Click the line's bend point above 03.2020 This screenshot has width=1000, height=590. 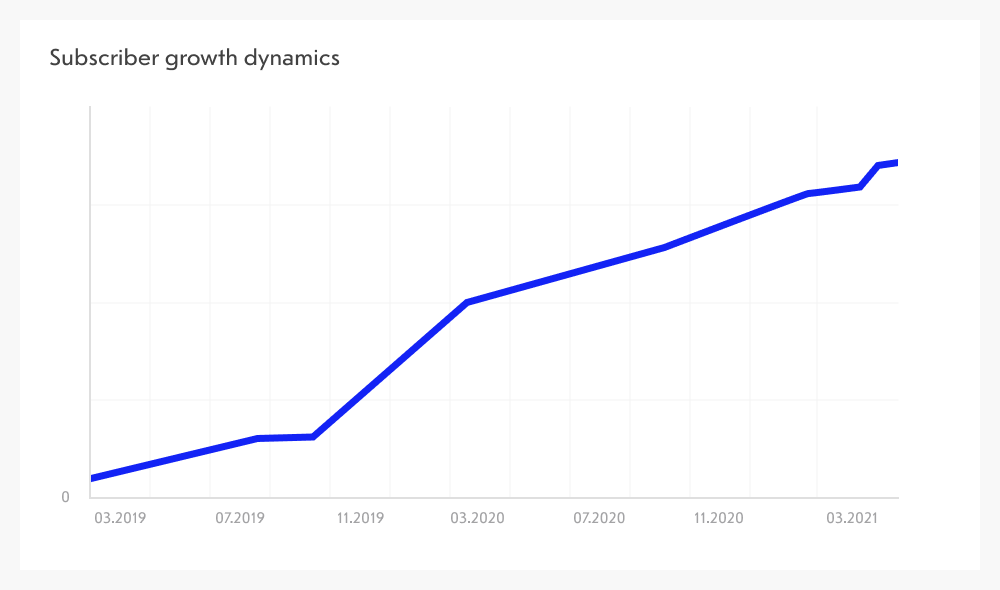(x=467, y=302)
